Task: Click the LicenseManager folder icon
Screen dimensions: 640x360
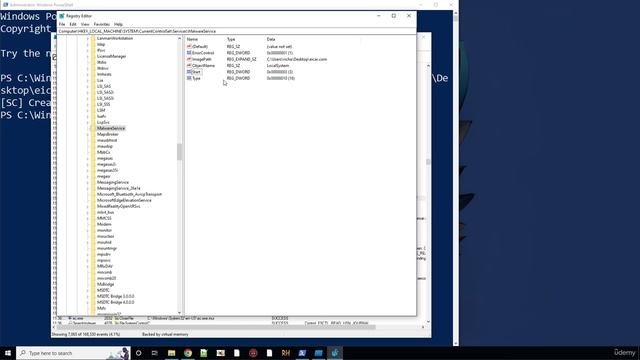Action: point(93,56)
